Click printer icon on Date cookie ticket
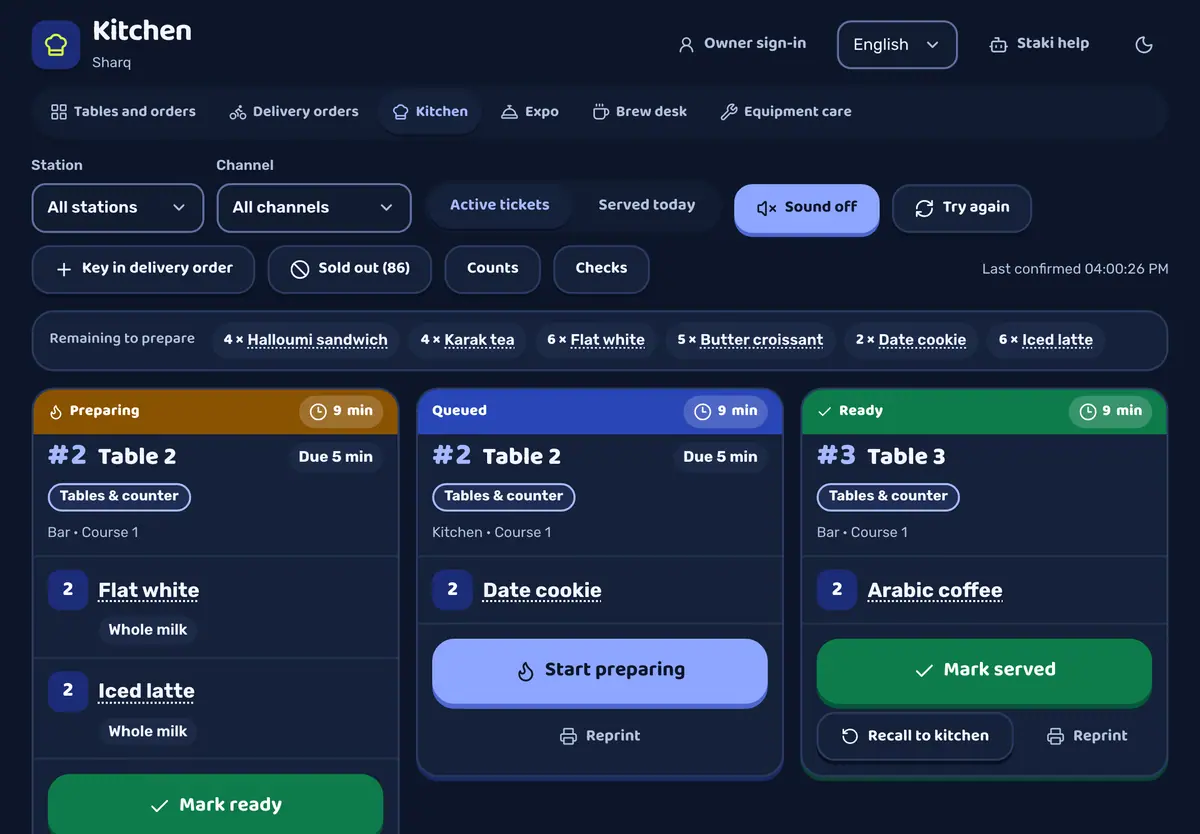 pyautogui.click(x=568, y=736)
